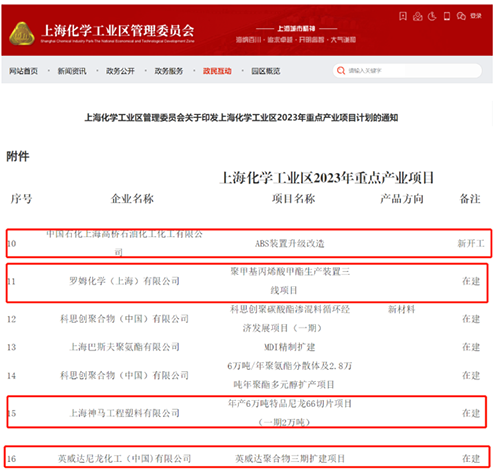Click the 年产6万吨特品尼龙66切片项目 cell
Screen dimensions: 500x472
pos(290,413)
